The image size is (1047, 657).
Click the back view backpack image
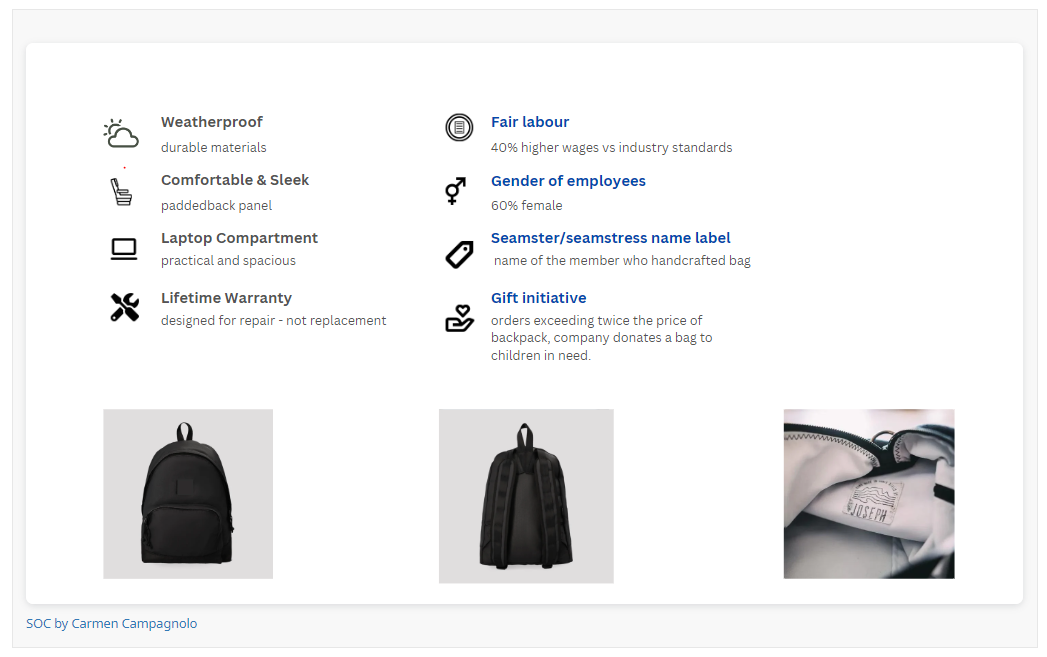pos(526,495)
